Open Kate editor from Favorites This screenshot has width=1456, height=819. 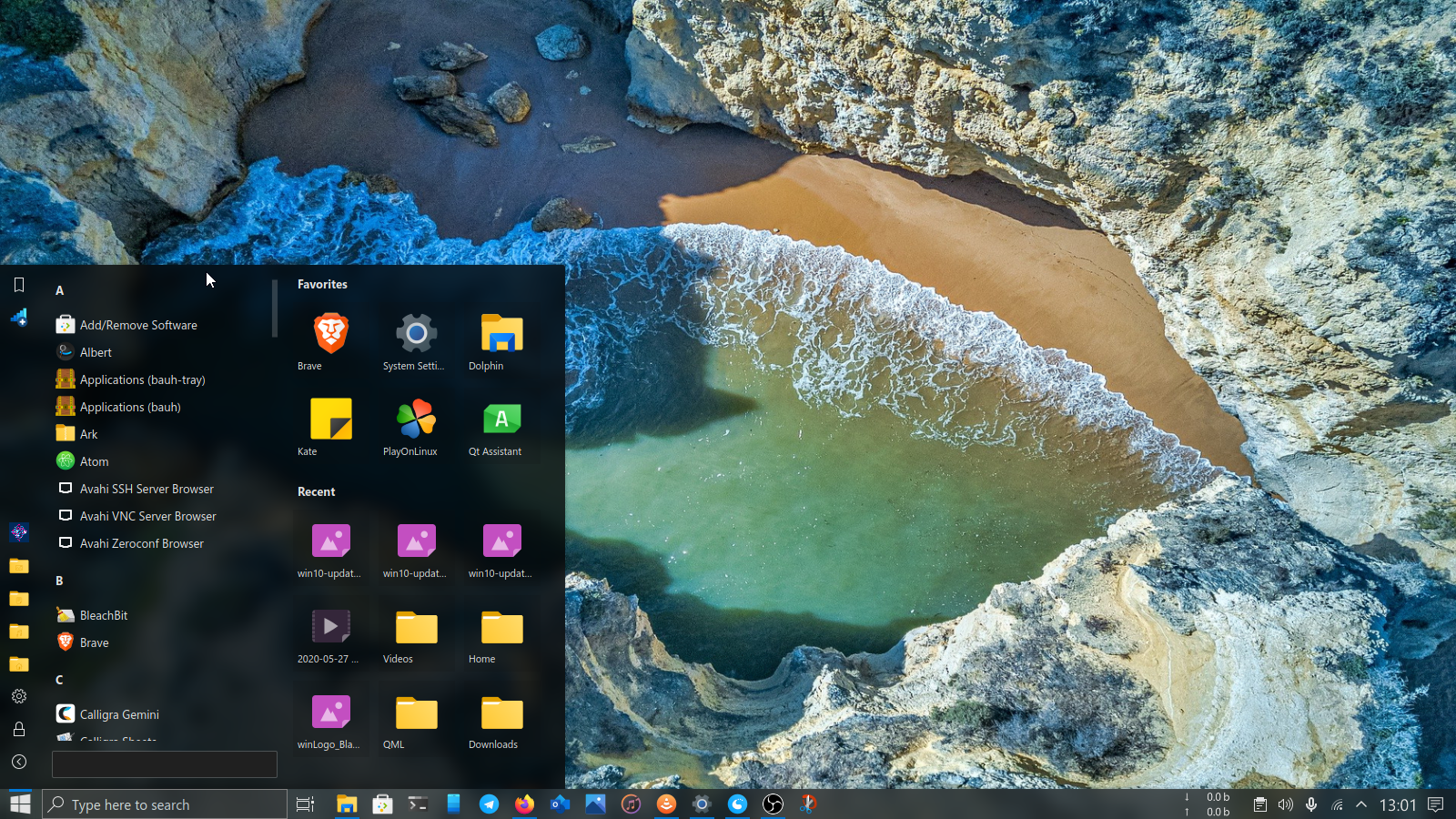click(330, 420)
